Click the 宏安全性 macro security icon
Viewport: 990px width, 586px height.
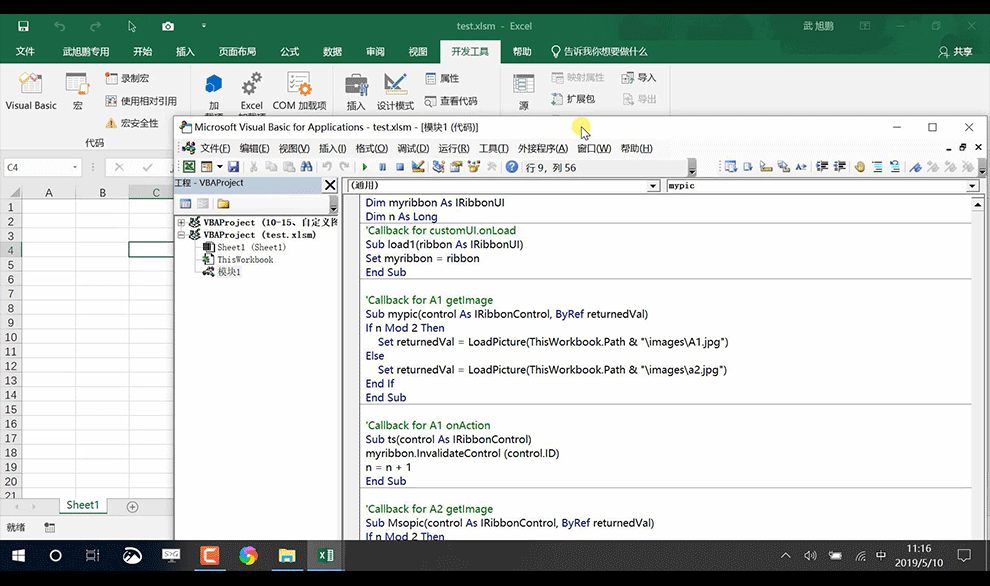[132, 123]
